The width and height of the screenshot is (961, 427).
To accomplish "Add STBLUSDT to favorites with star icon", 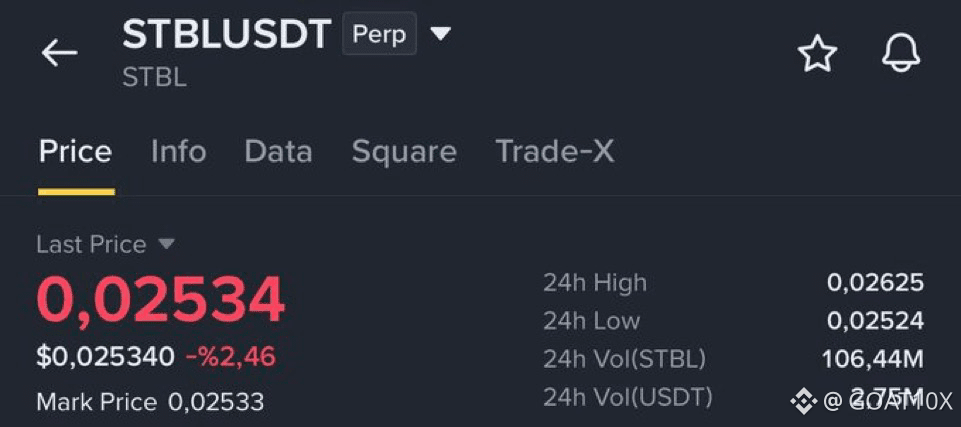I will pos(817,53).
